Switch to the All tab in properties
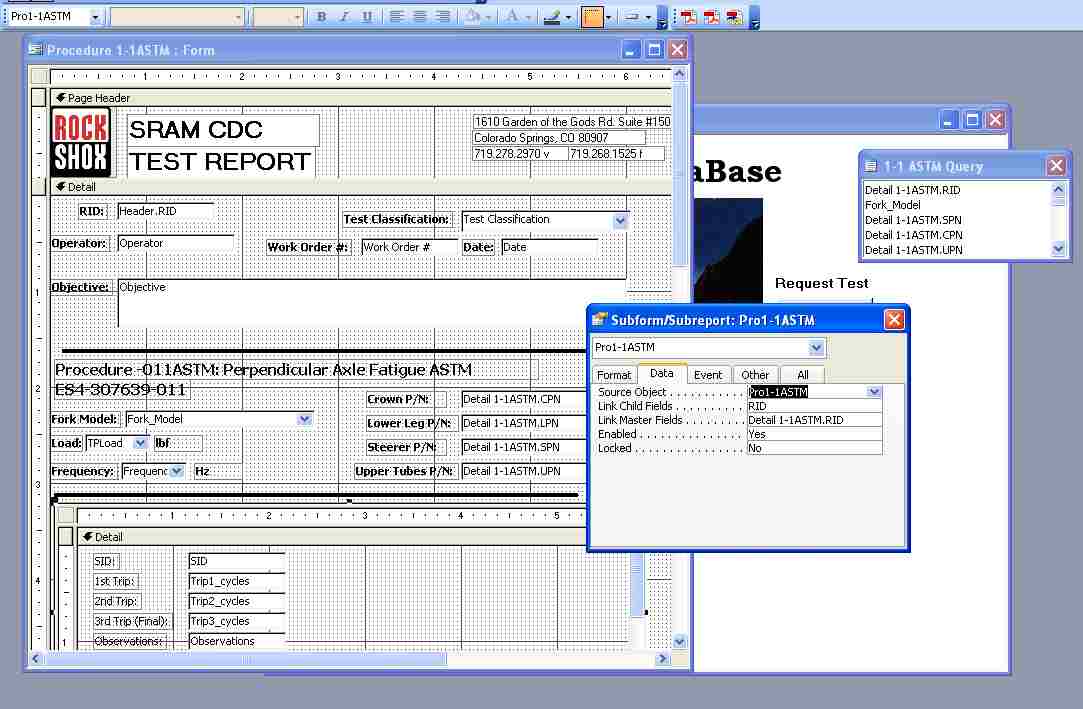 (803, 375)
